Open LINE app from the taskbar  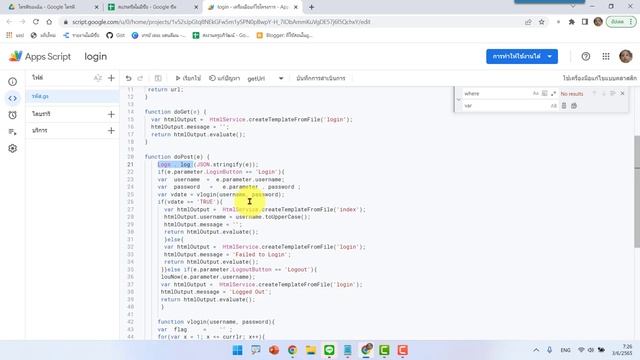tap(329, 350)
